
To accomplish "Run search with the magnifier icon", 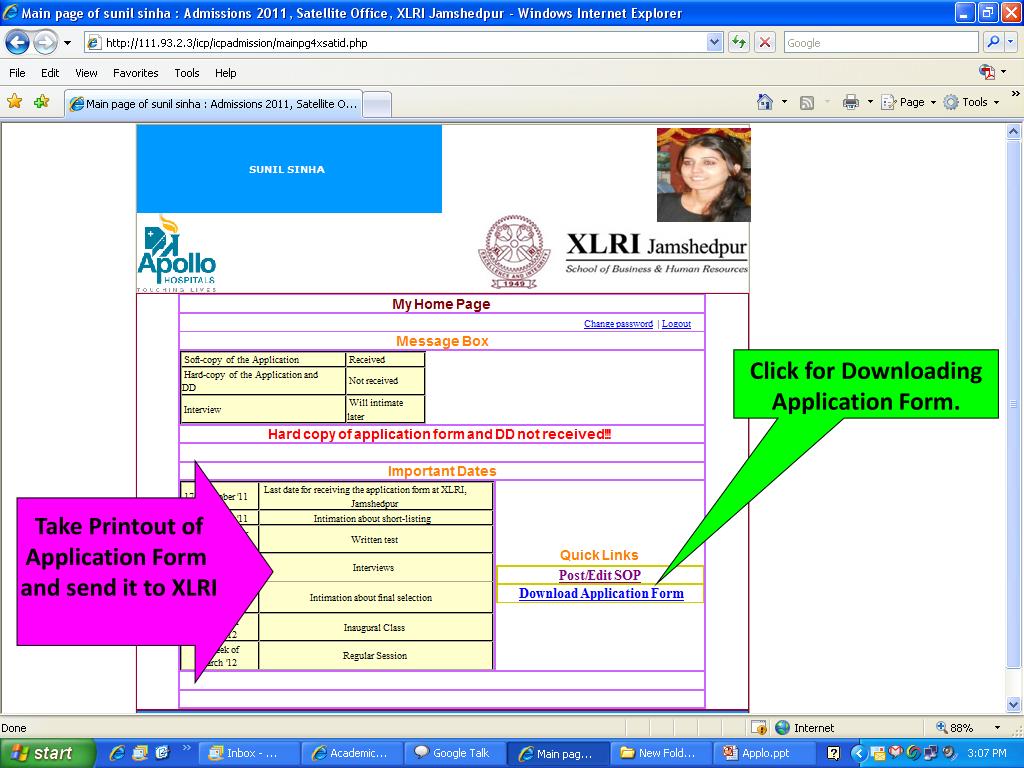I will tap(993, 42).
